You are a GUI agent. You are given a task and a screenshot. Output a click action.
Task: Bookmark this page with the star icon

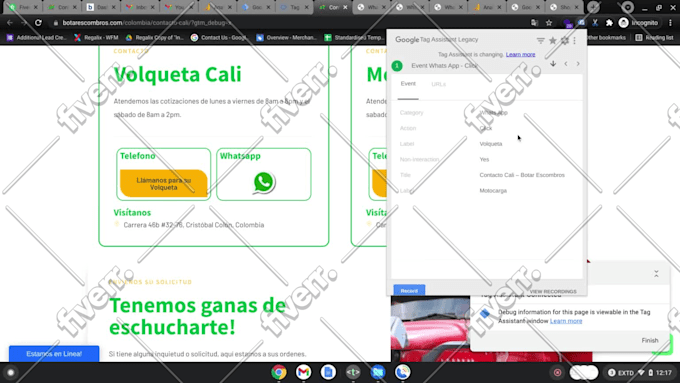[549, 23]
